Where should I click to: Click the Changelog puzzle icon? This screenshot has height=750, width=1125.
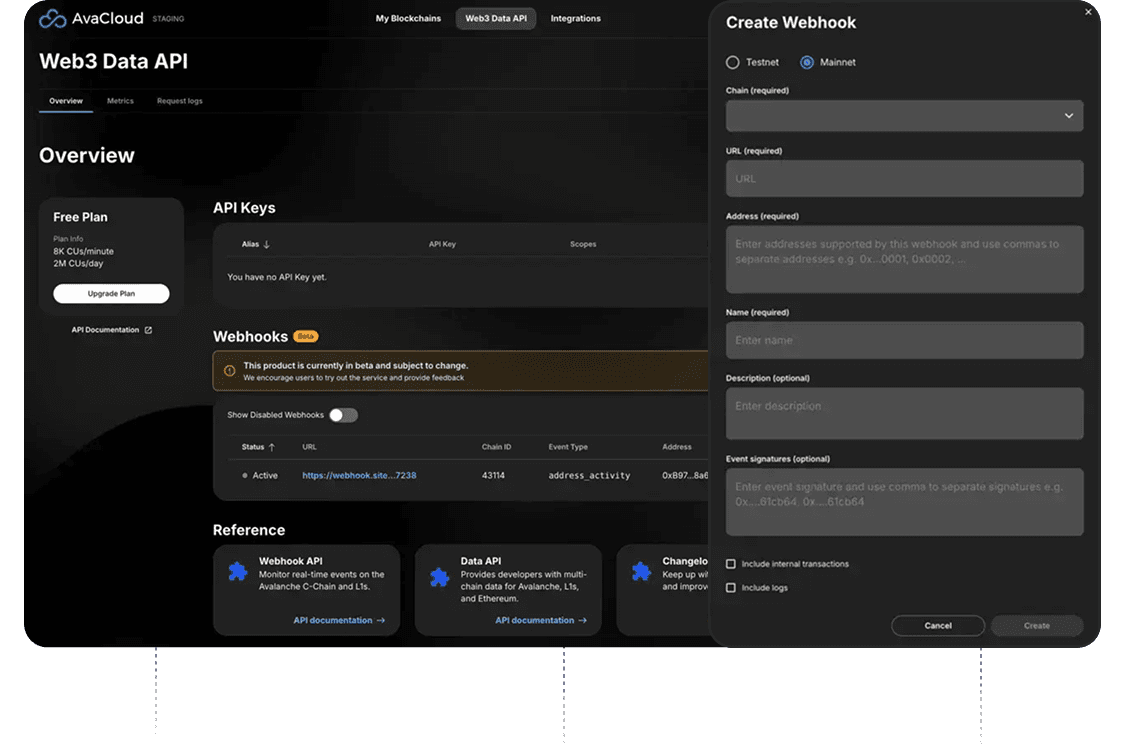(641, 572)
